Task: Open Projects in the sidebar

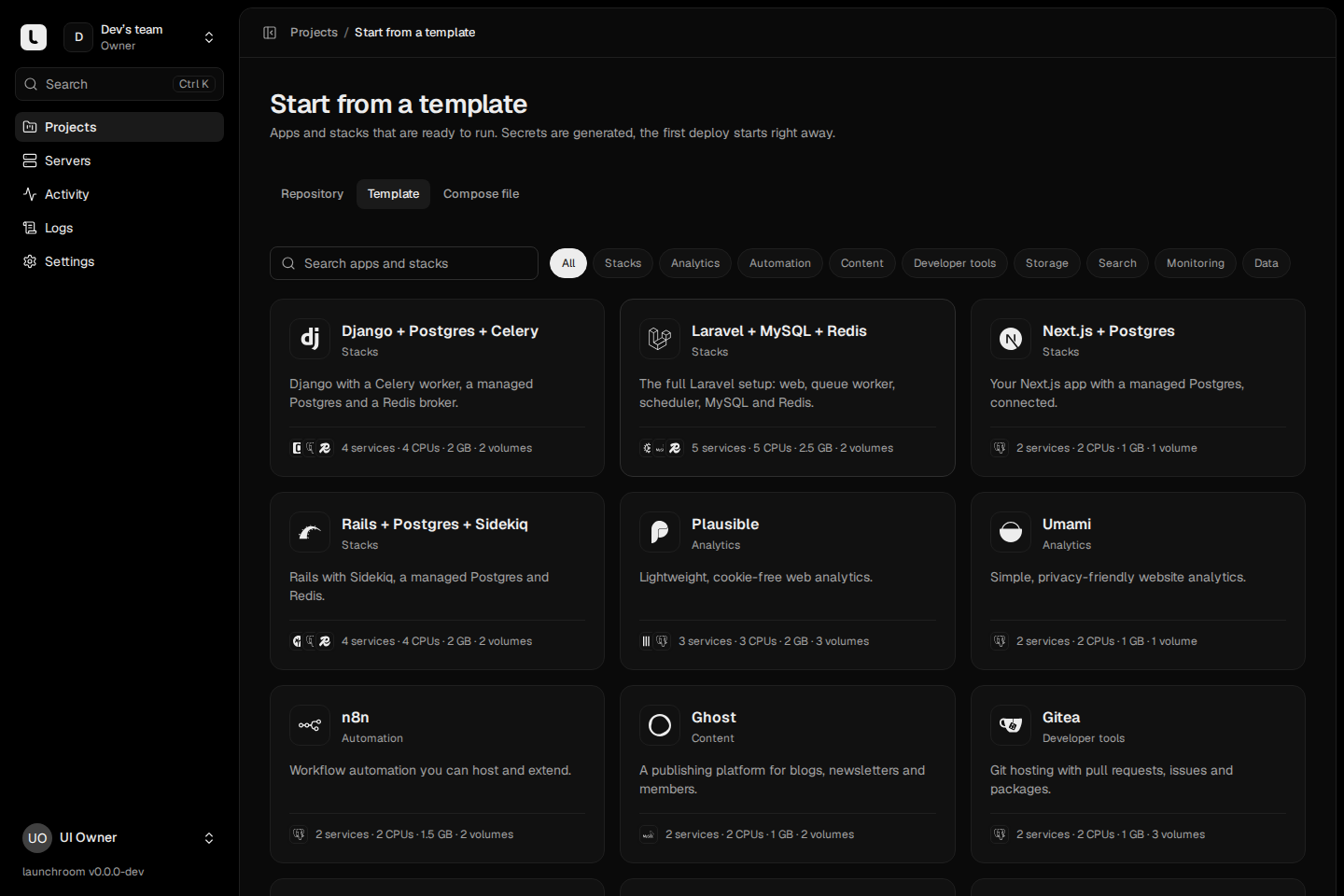Action: (x=119, y=127)
